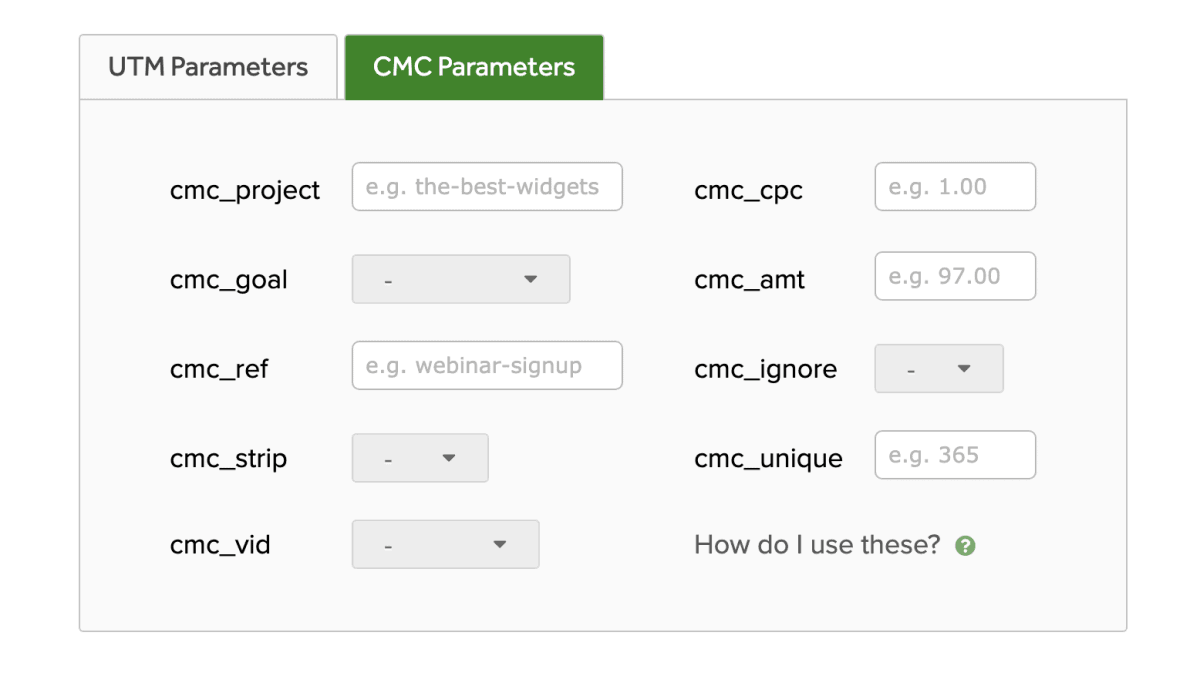
Task: Select the CMC Parameters tab
Action: pyautogui.click(x=474, y=67)
